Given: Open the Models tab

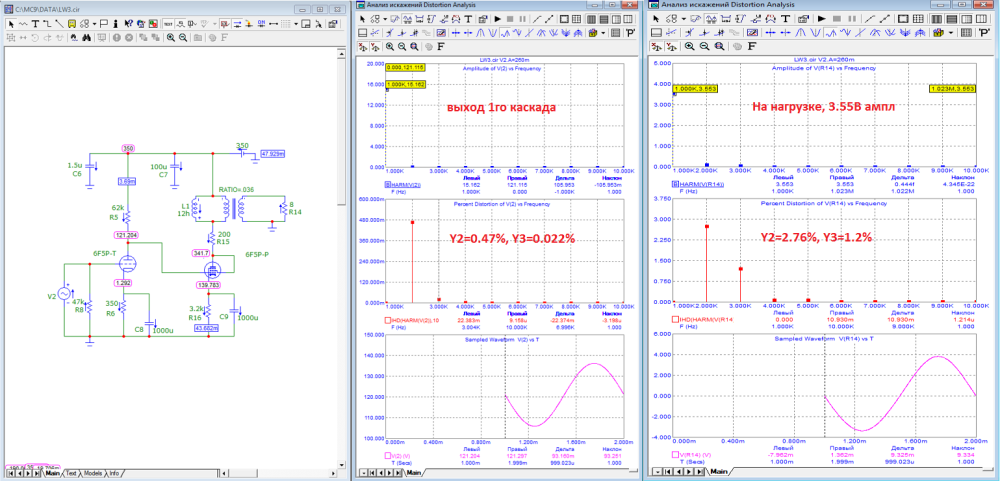Looking at the screenshot, I should click(92, 473).
